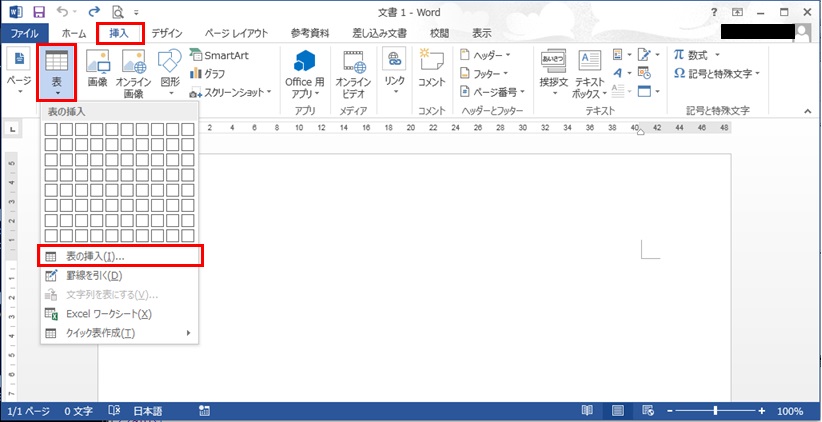Choose 罫線を引く(D) menu item

(x=120, y=276)
